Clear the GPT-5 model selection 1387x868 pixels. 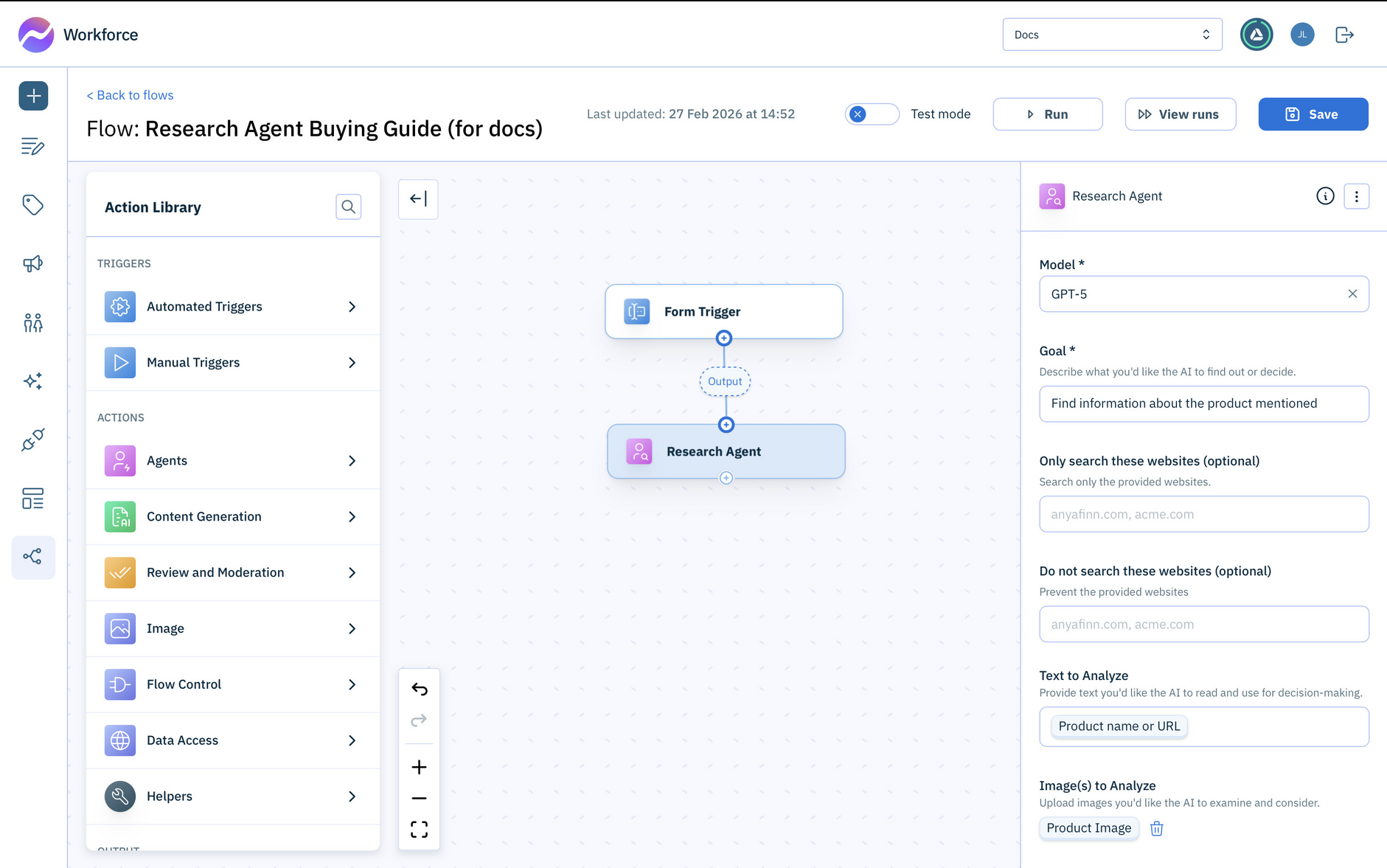click(x=1352, y=294)
